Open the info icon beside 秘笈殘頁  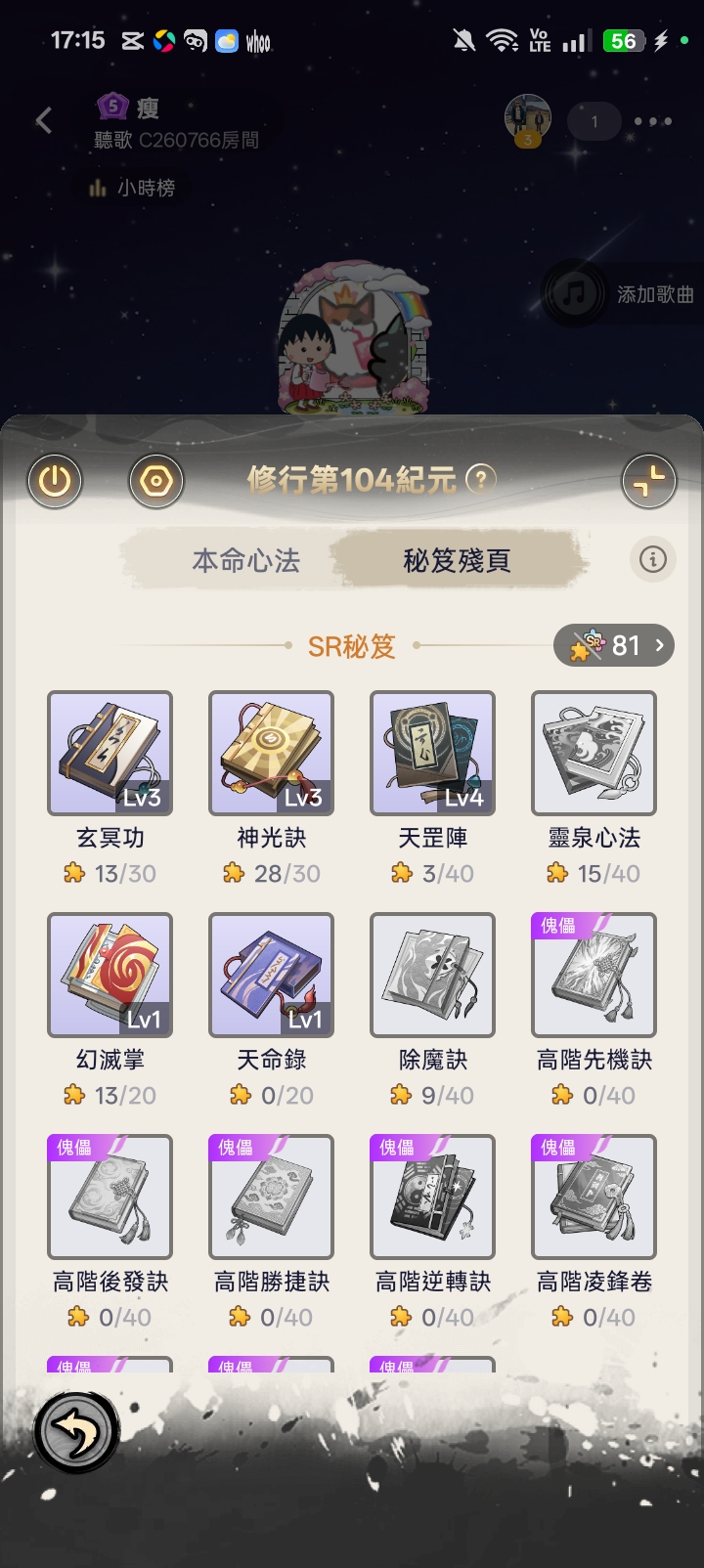pos(653,559)
